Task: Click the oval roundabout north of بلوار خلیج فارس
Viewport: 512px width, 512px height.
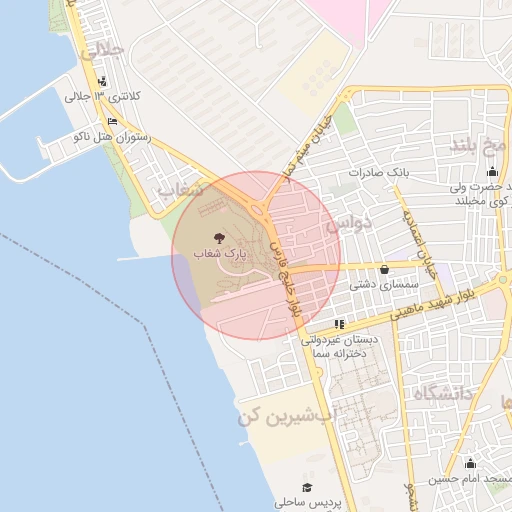Action: point(258,210)
